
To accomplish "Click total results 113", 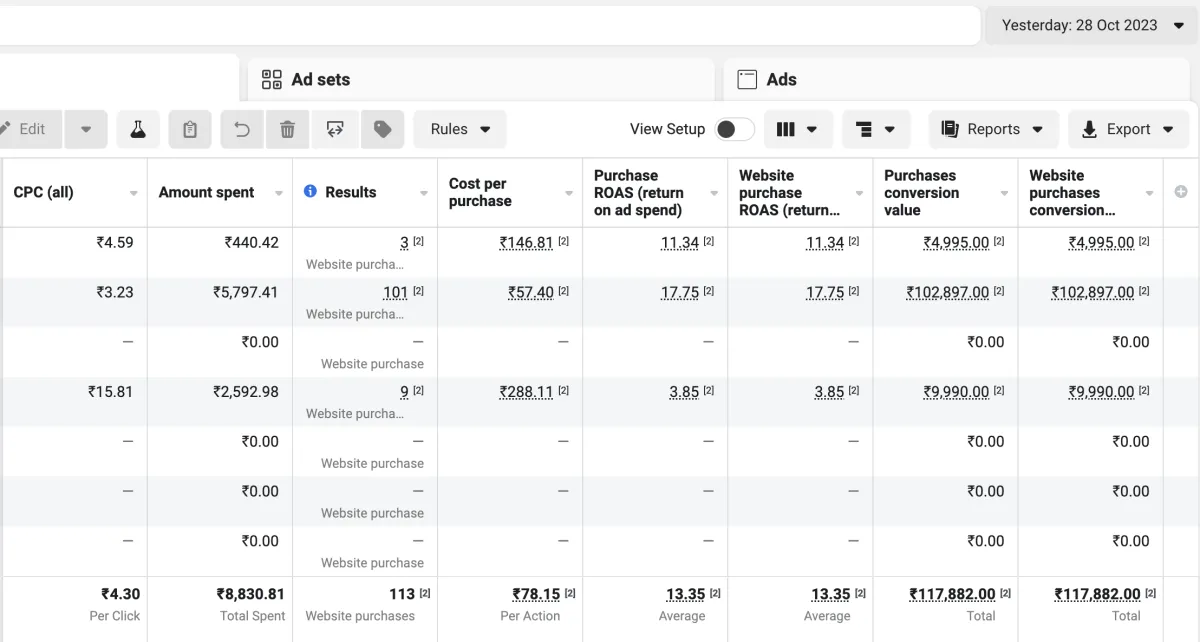I will tap(402, 594).
